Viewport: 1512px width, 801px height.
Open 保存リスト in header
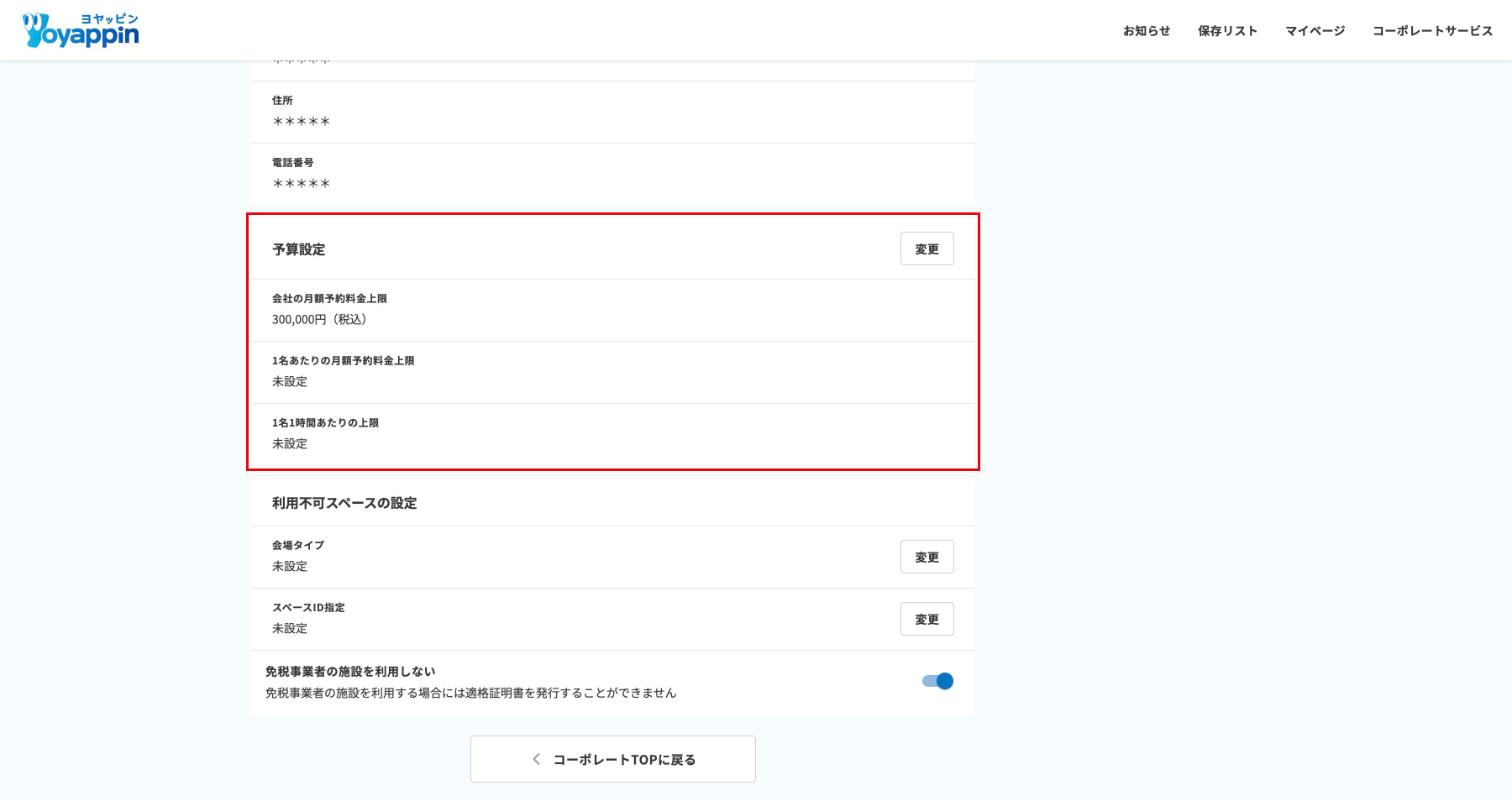point(1228,31)
